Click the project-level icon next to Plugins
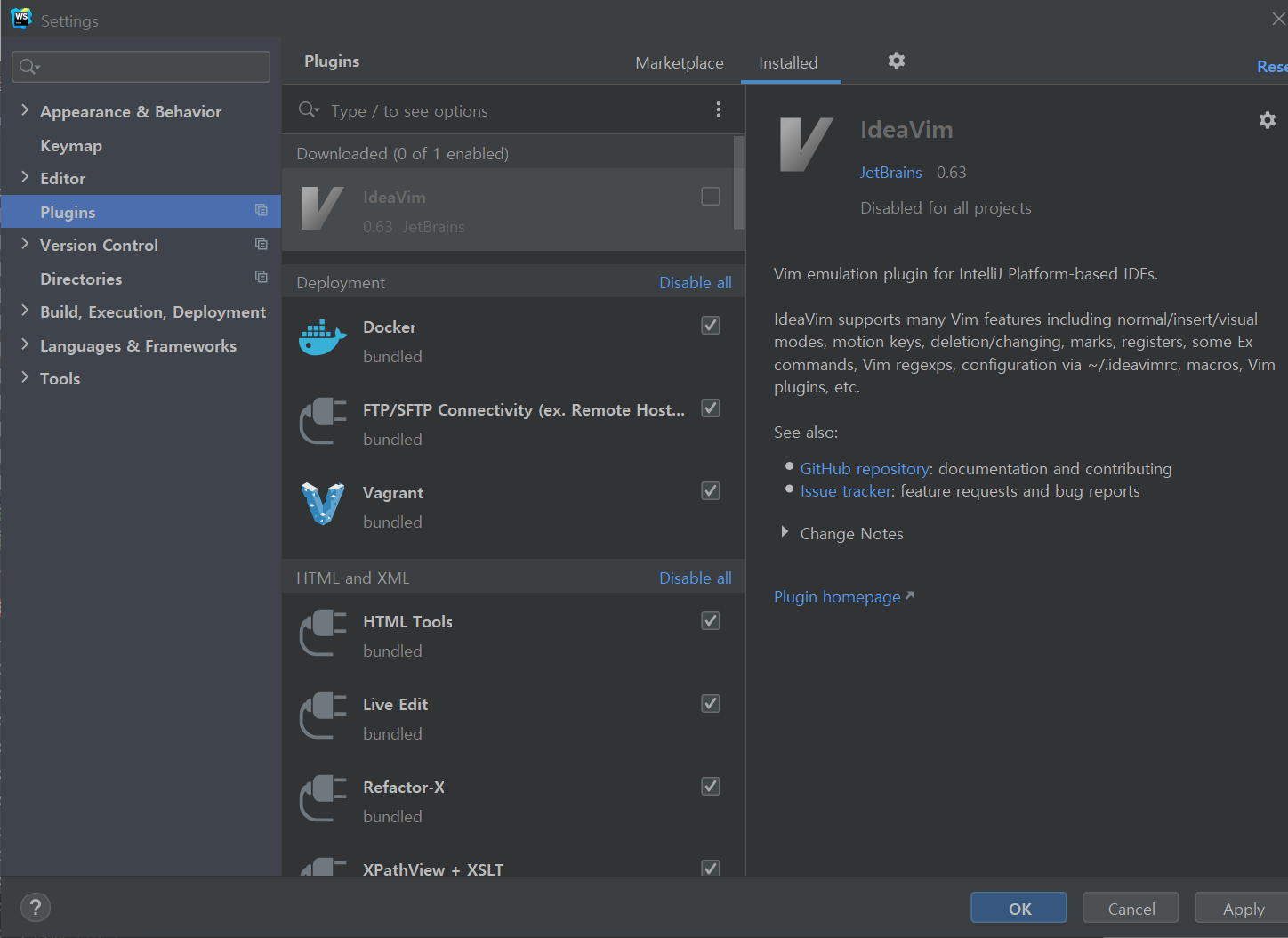1288x938 pixels. point(262,210)
